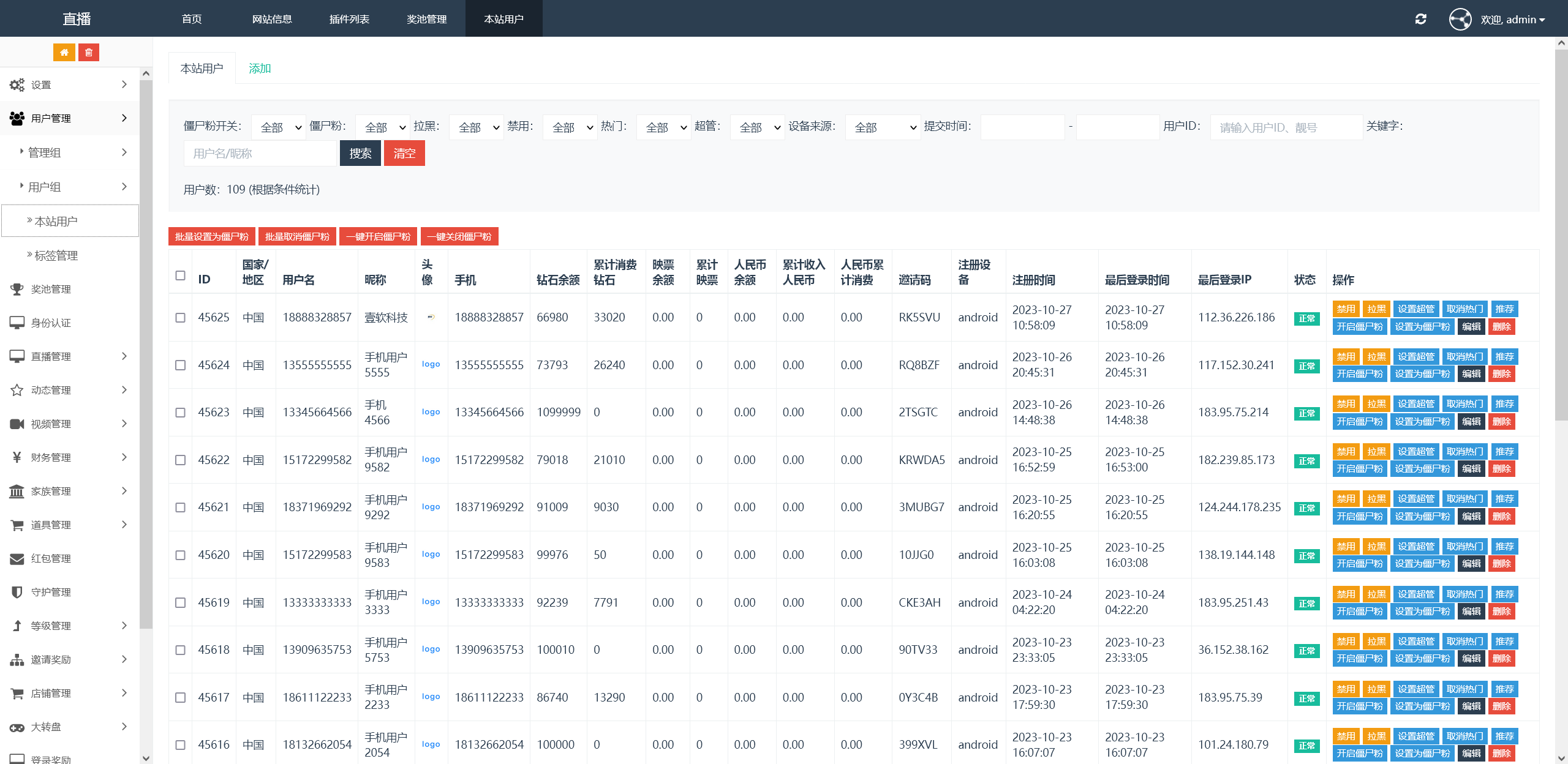Check the checkbox for user ID 45625
Screen dimensions: 1568x764
tap(180, 318)
